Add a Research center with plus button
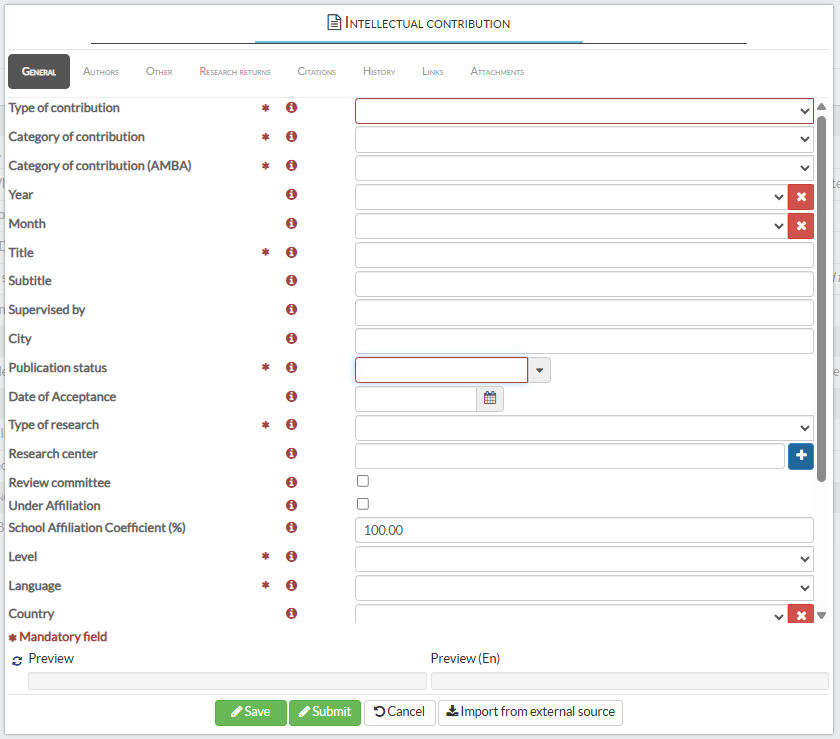The height and width of the screenshot is (739, 840). pyautogui.click(x=800, y=456)
